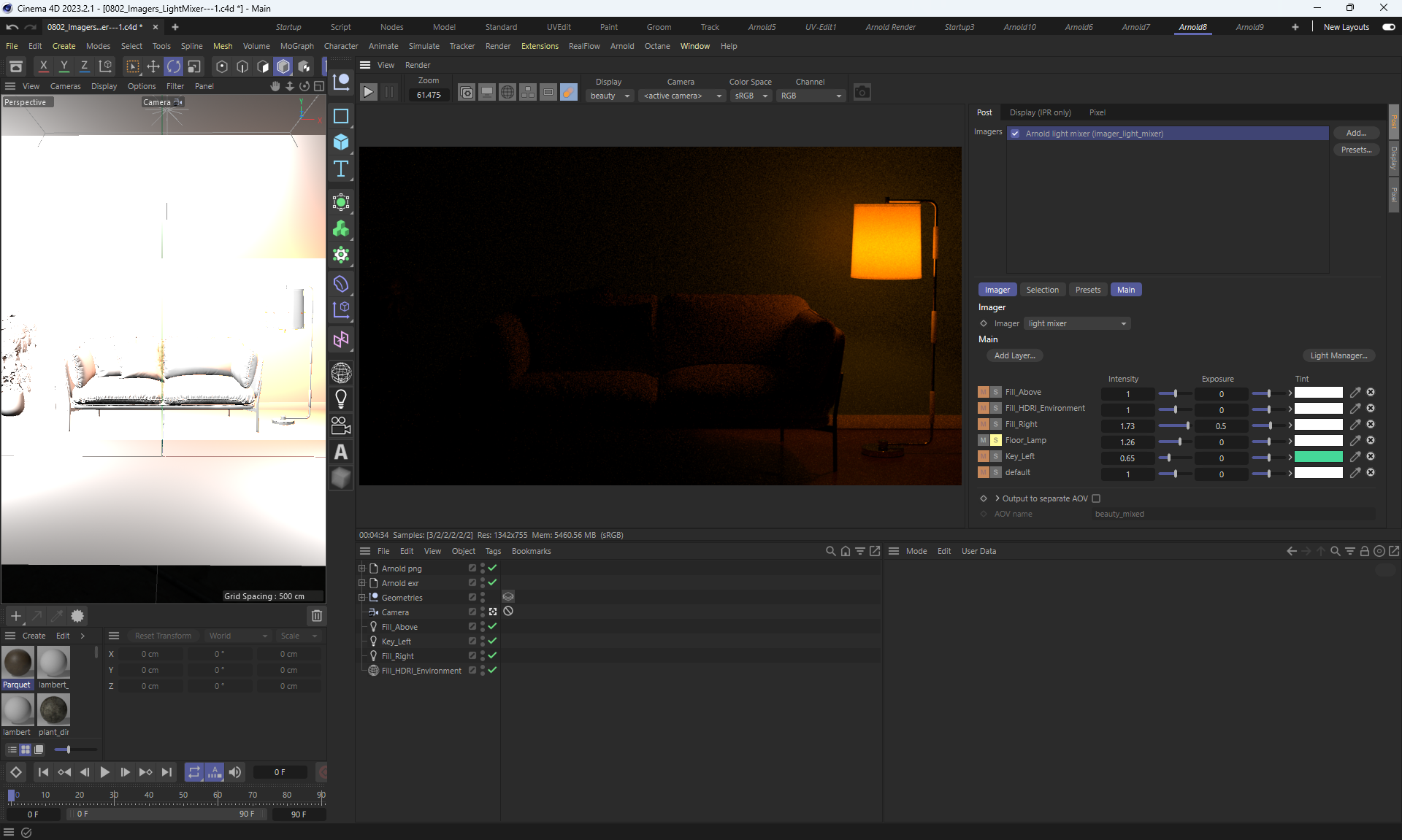Image resolution: width=1402 pixels, height=840 pixels.
Task: Toggle the Arnold light mixer imager checkbox
Action: (1015, 134)
